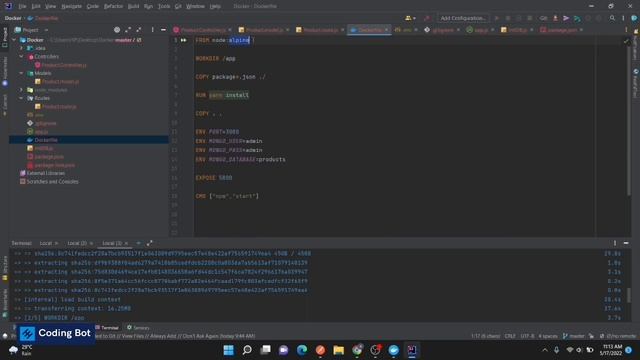The width and height of the screenshot is (640, 360).
Task: Collapse the Routes folder
Action: pos(22,98)
